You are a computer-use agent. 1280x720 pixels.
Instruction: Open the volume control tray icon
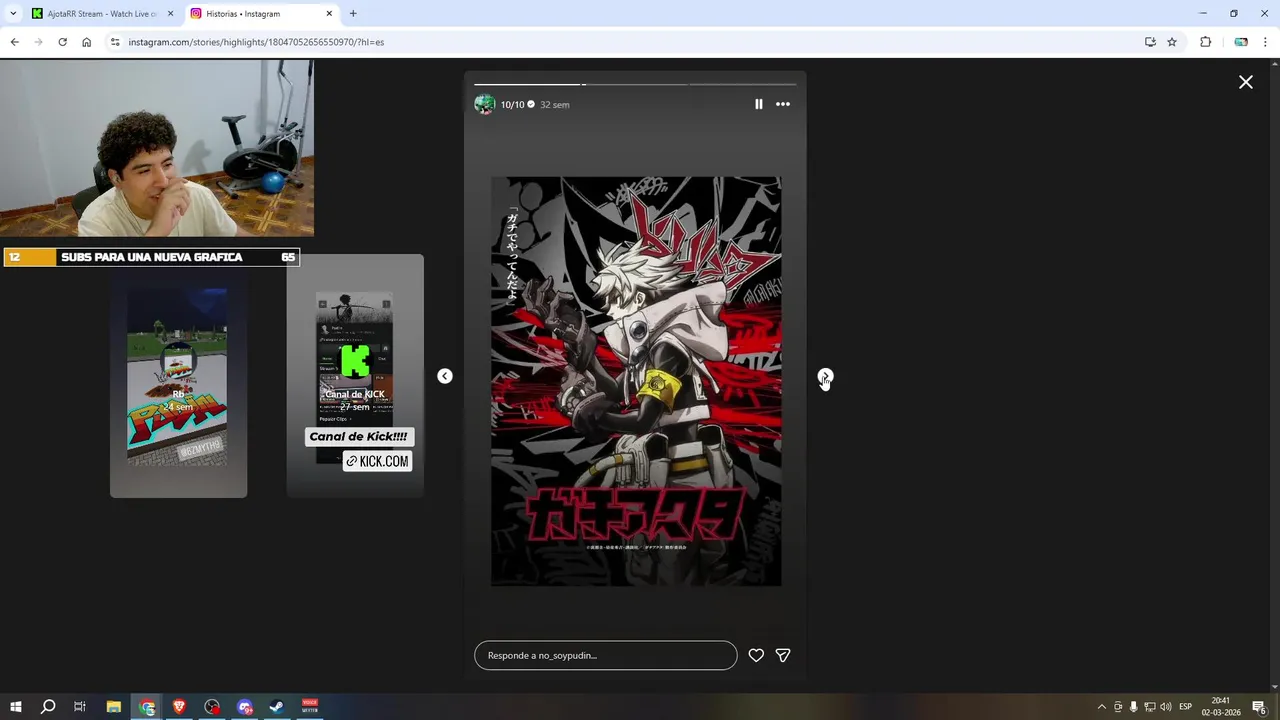(x=1166, y=707)
